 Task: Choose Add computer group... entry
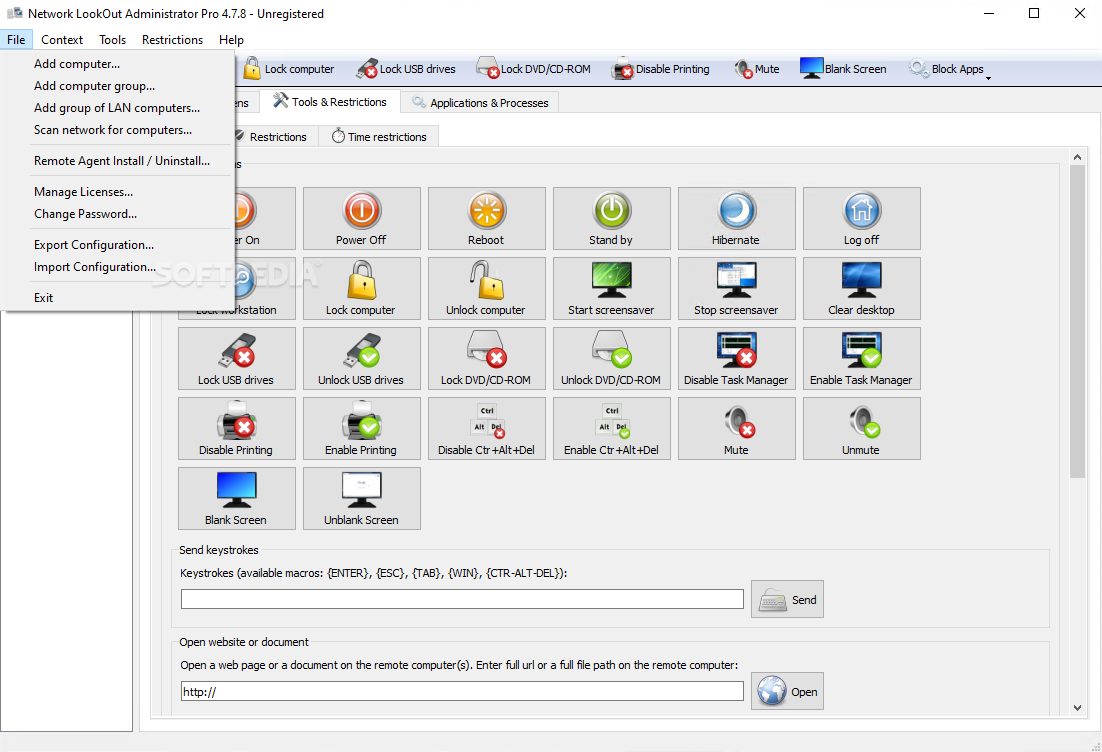point(117,86)
